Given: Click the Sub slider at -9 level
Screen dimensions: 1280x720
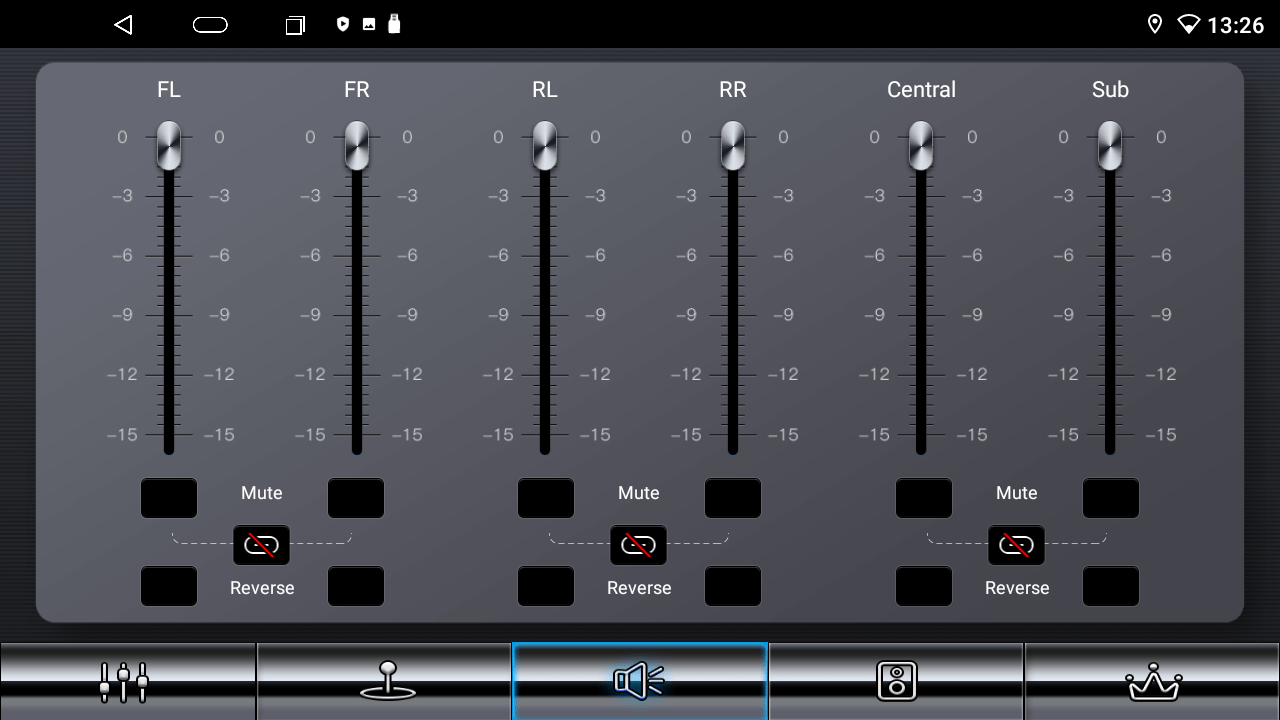Looking at the screenshot, I should (1110, 315).
